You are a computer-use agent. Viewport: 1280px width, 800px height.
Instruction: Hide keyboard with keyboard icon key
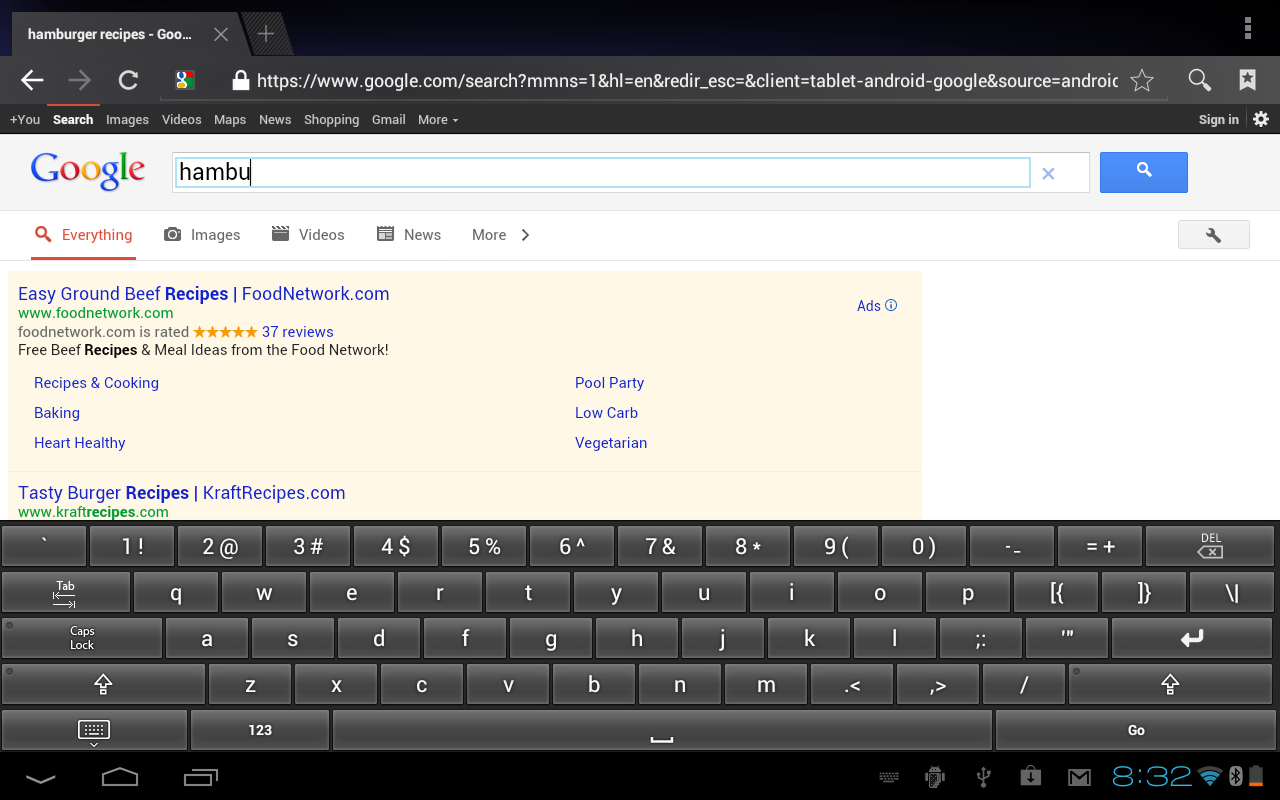[x=94, y=730]
